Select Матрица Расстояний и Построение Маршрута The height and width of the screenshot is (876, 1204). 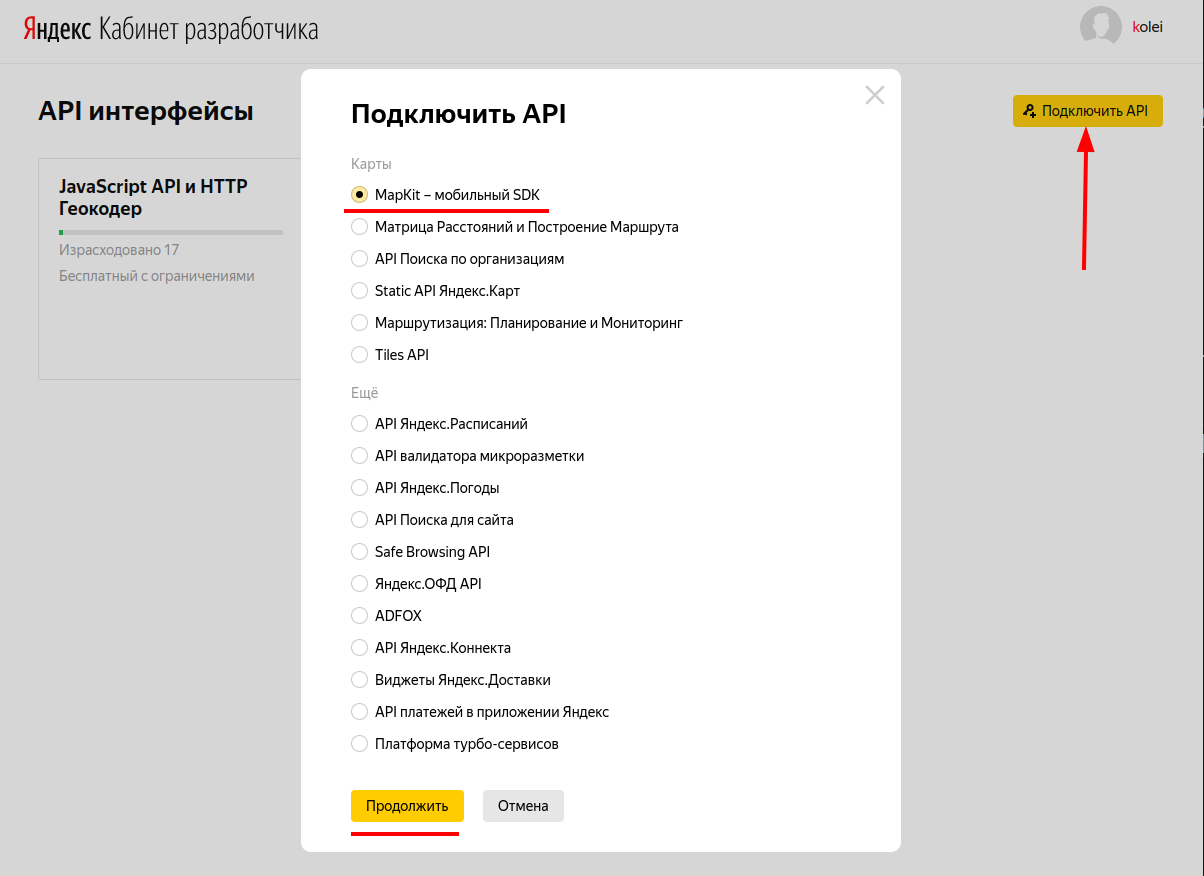[x=360, y=227]
